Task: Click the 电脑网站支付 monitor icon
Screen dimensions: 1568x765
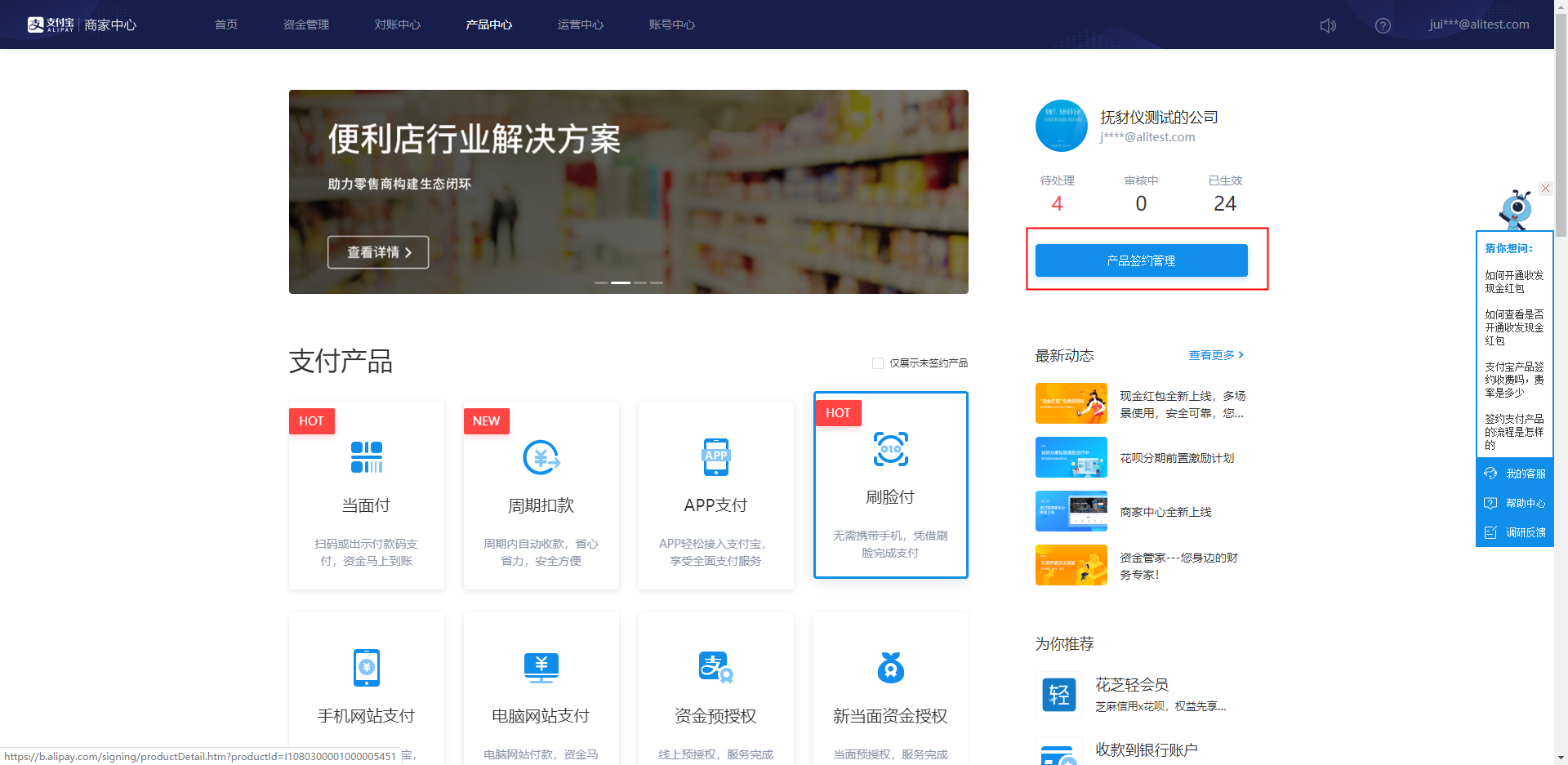Action: tap(541, 668)
